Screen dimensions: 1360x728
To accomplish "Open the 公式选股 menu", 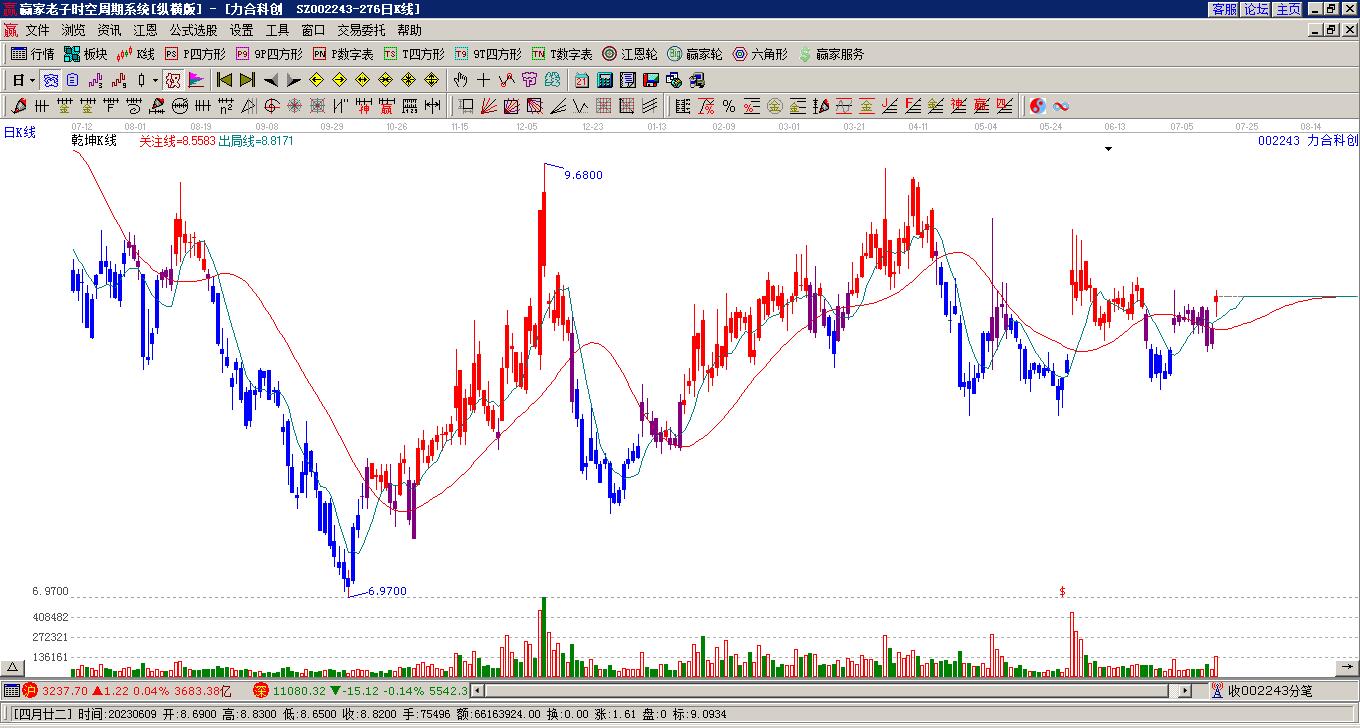I will (x=193, y=31).
